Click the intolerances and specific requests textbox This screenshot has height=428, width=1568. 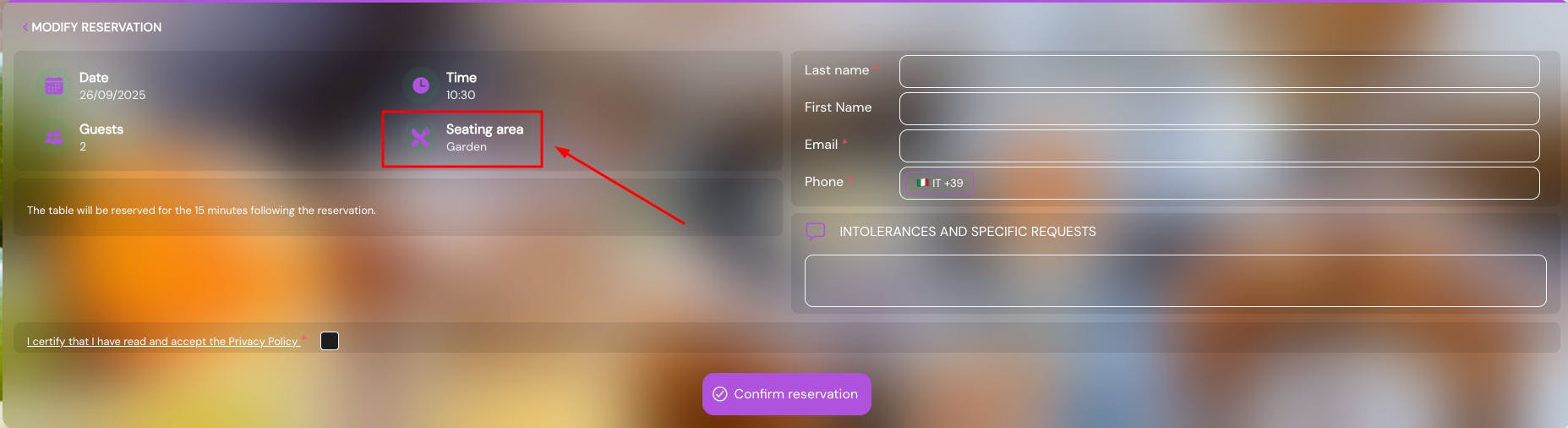pos(1175,281)
